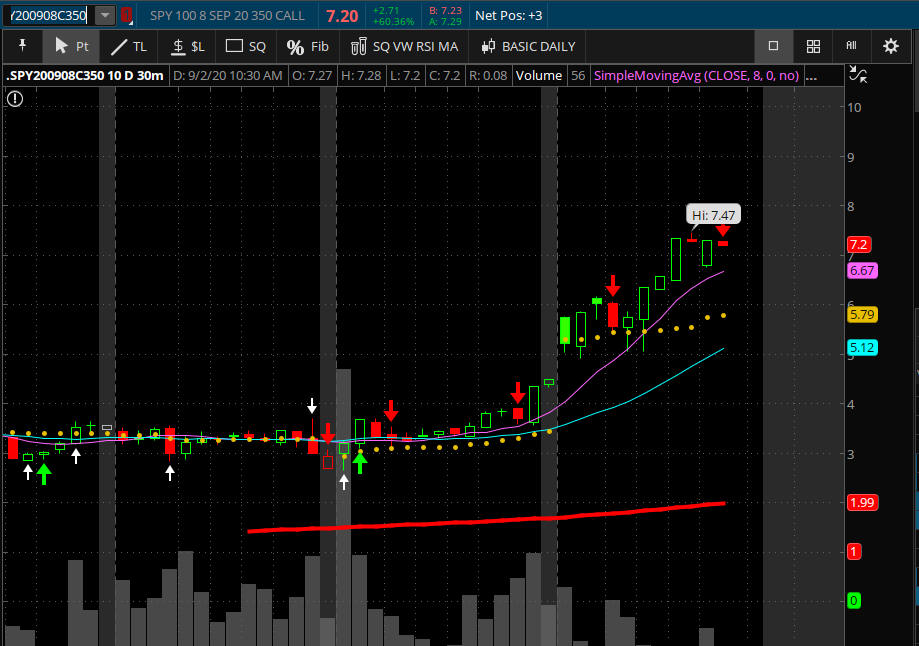Click the Hi: 7.47 price bubble
The height and width of the screenshot is (646, 919).
coord(713,215)
